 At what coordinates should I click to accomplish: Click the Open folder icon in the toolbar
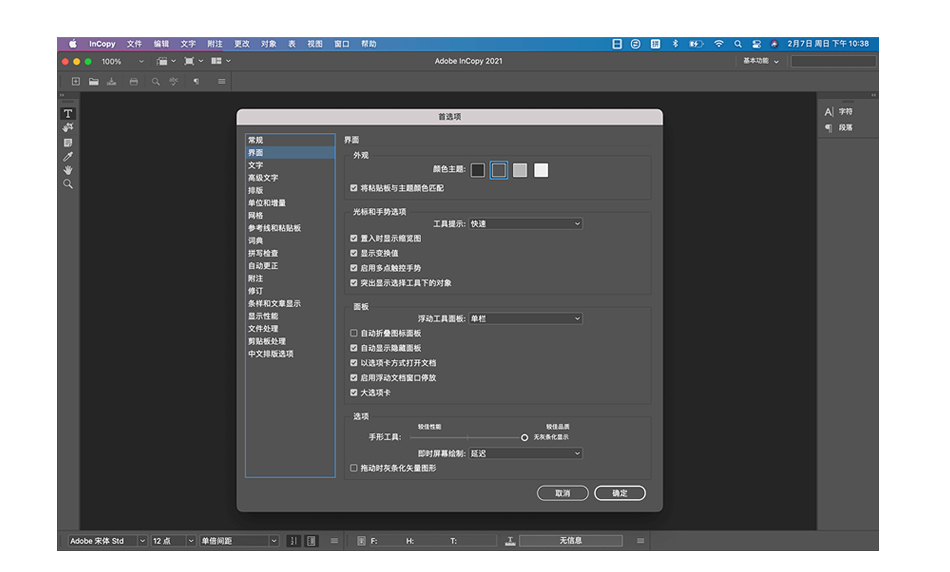(93, 81)
